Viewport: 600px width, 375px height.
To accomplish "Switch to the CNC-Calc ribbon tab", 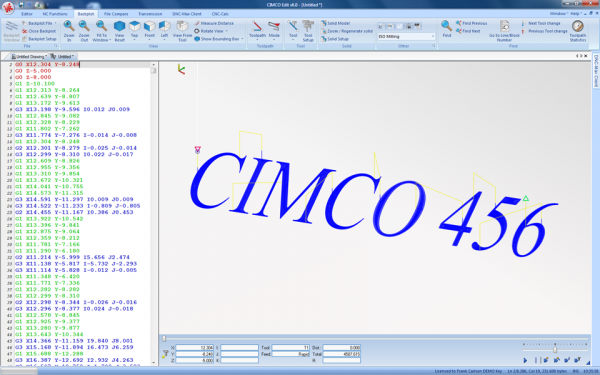I will [220, 14].
